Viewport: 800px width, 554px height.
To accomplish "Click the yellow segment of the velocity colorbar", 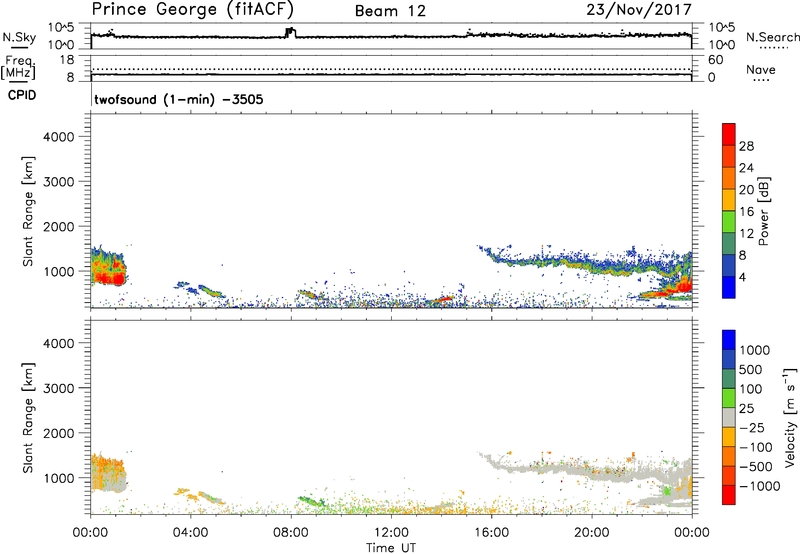I will (x=729, y=437).
